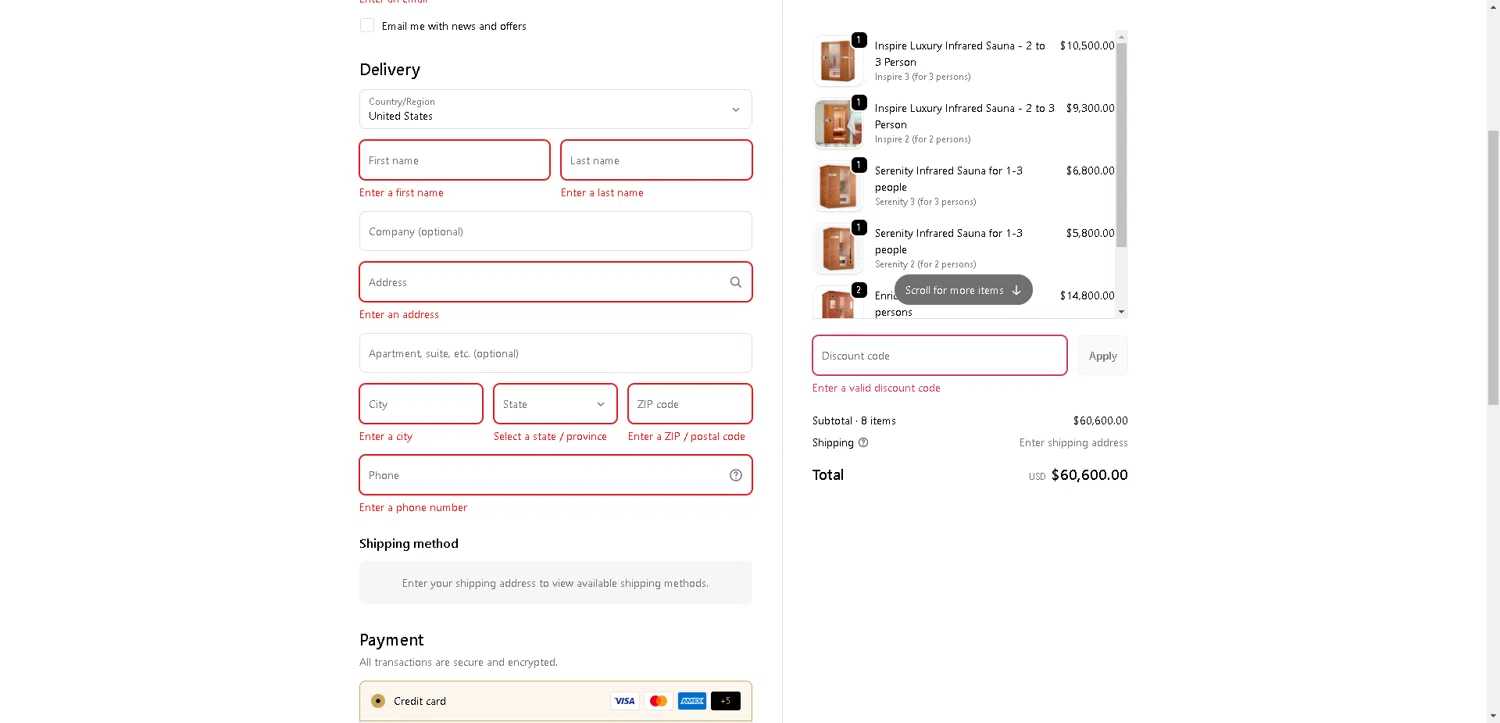Image resolution: width=1500 pixels, height=723 pixels.
Task: Click the City input field
Action: [421, 404]
